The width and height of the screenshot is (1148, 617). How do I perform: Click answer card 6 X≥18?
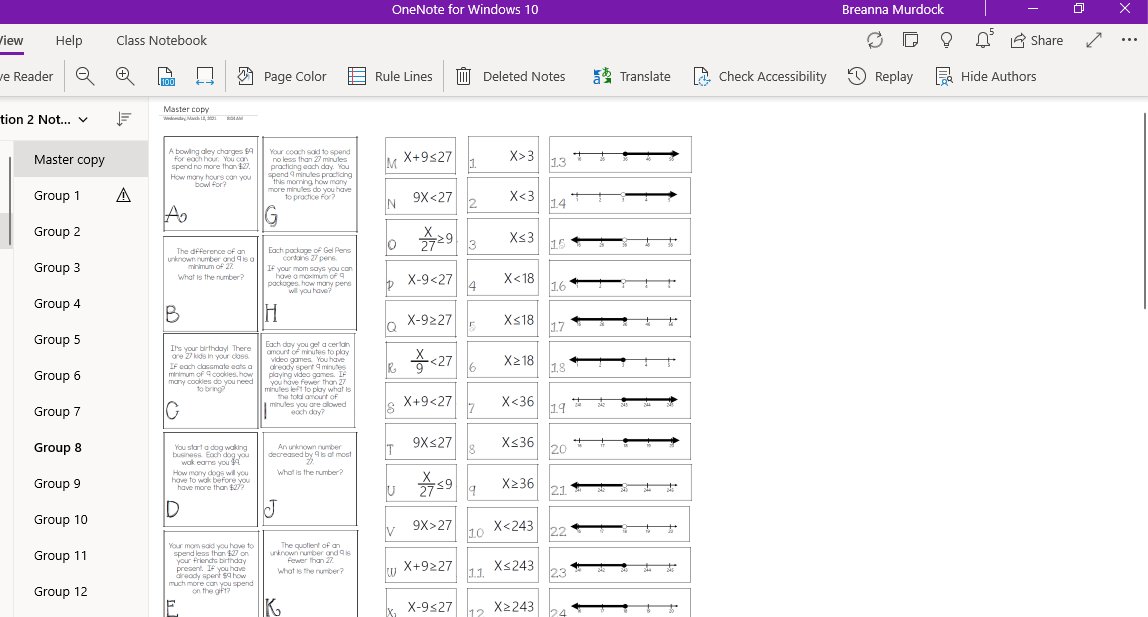coord(503,360)
